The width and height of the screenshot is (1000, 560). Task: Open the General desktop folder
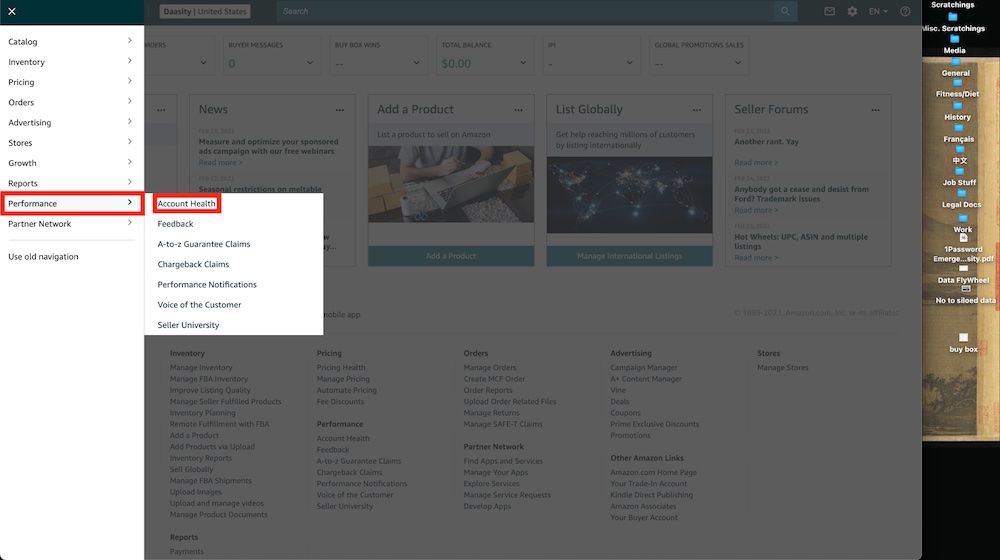point(956,68)
